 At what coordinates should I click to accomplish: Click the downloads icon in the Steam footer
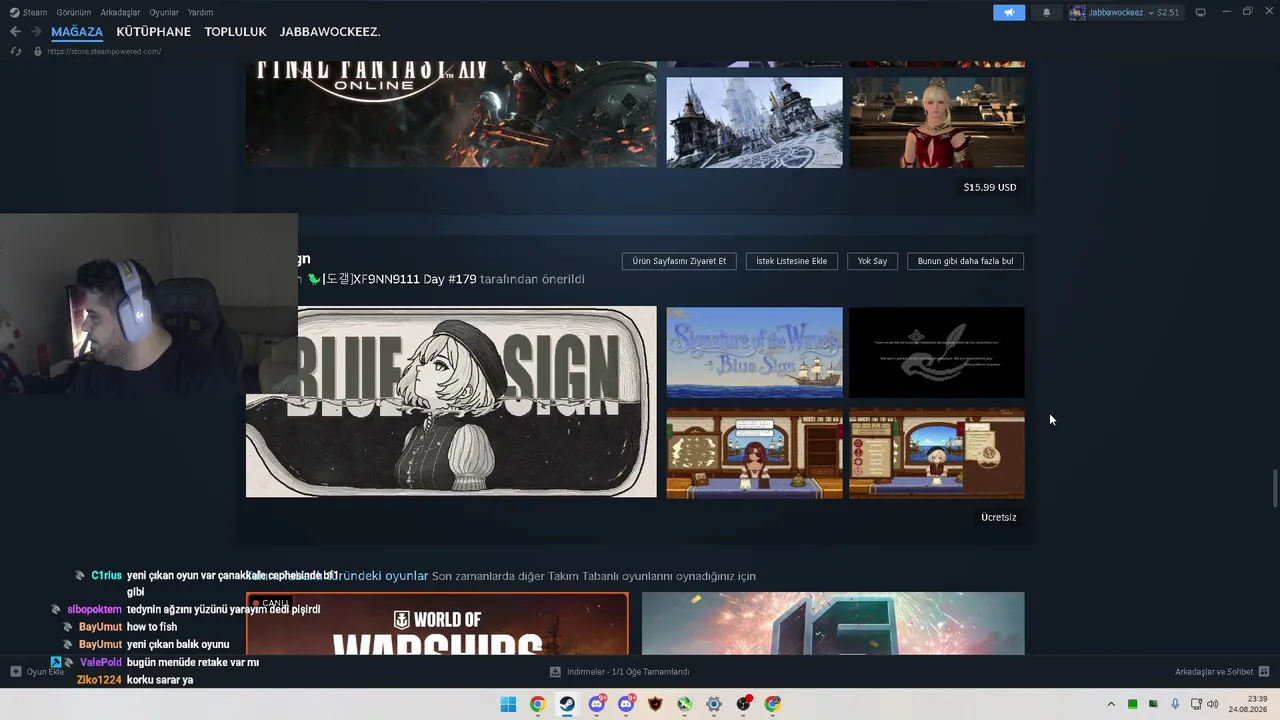coord(556,672)
